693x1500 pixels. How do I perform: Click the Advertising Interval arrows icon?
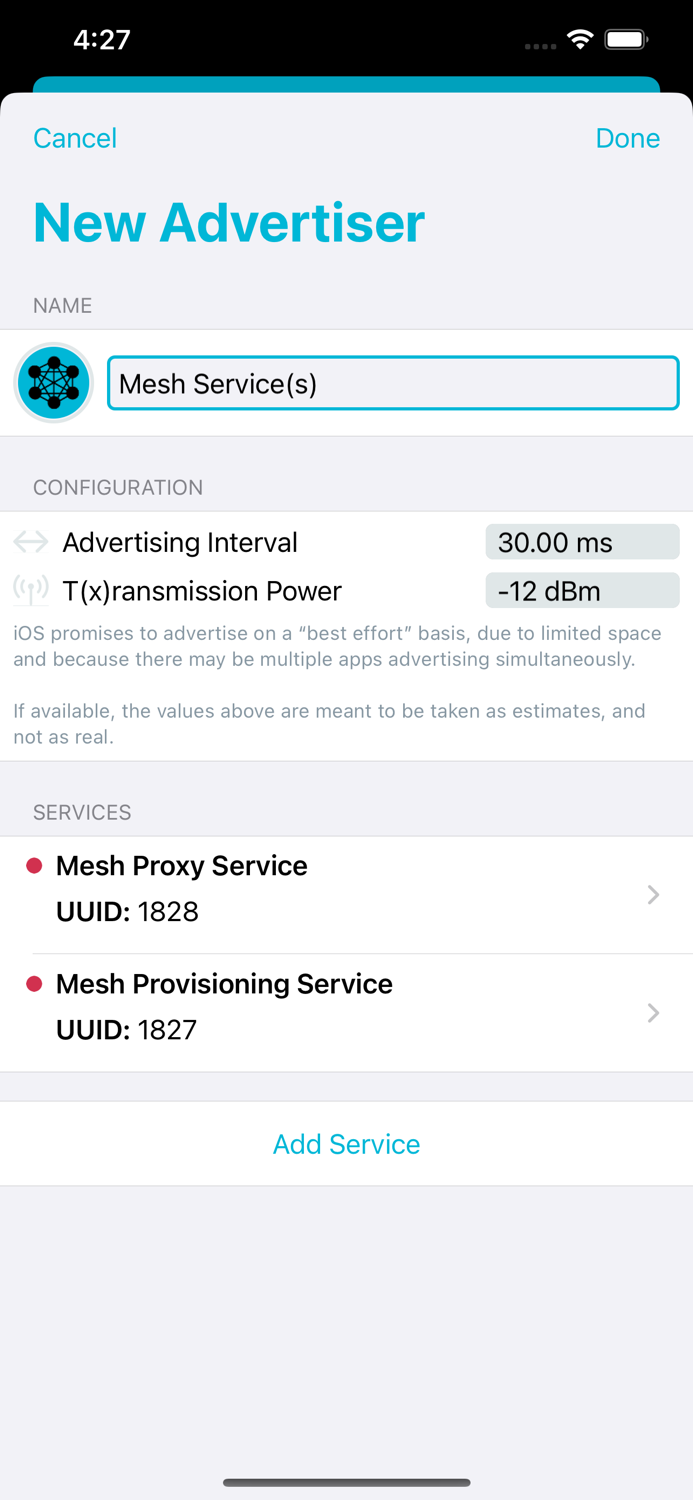(x=30, y=542)
